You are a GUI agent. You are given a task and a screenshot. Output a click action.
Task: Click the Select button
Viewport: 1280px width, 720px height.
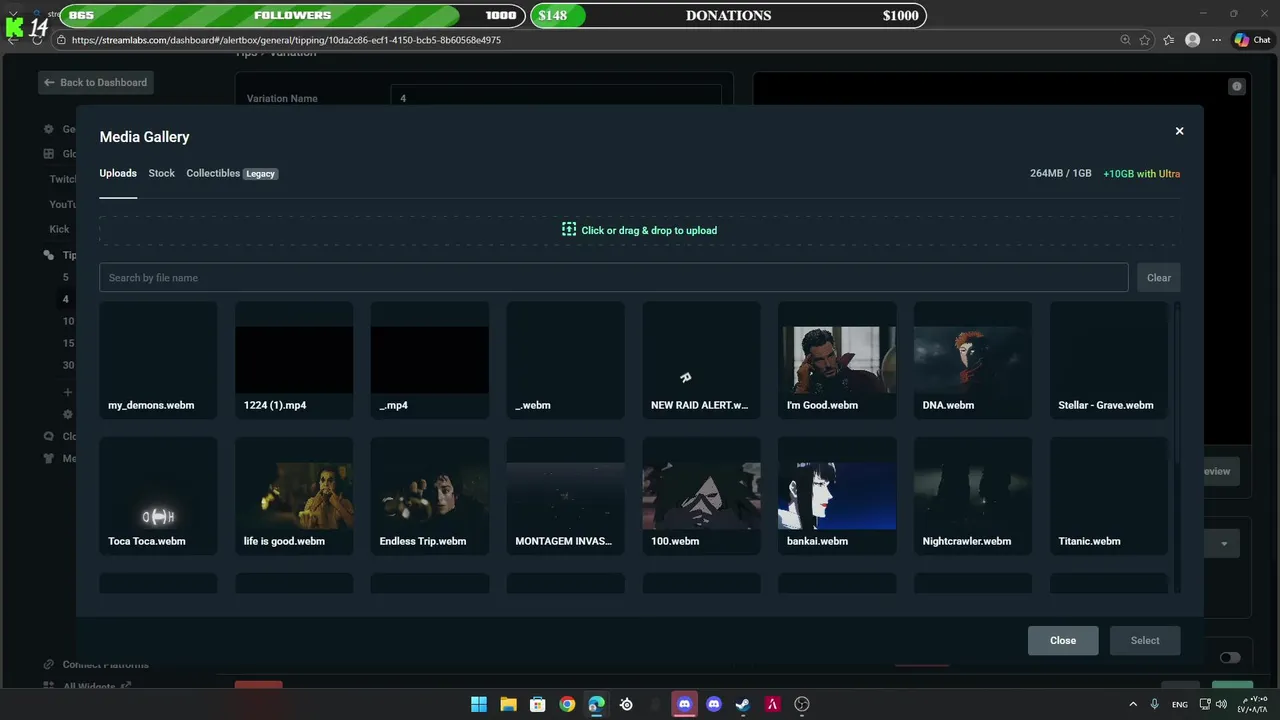pos(1145,641)
